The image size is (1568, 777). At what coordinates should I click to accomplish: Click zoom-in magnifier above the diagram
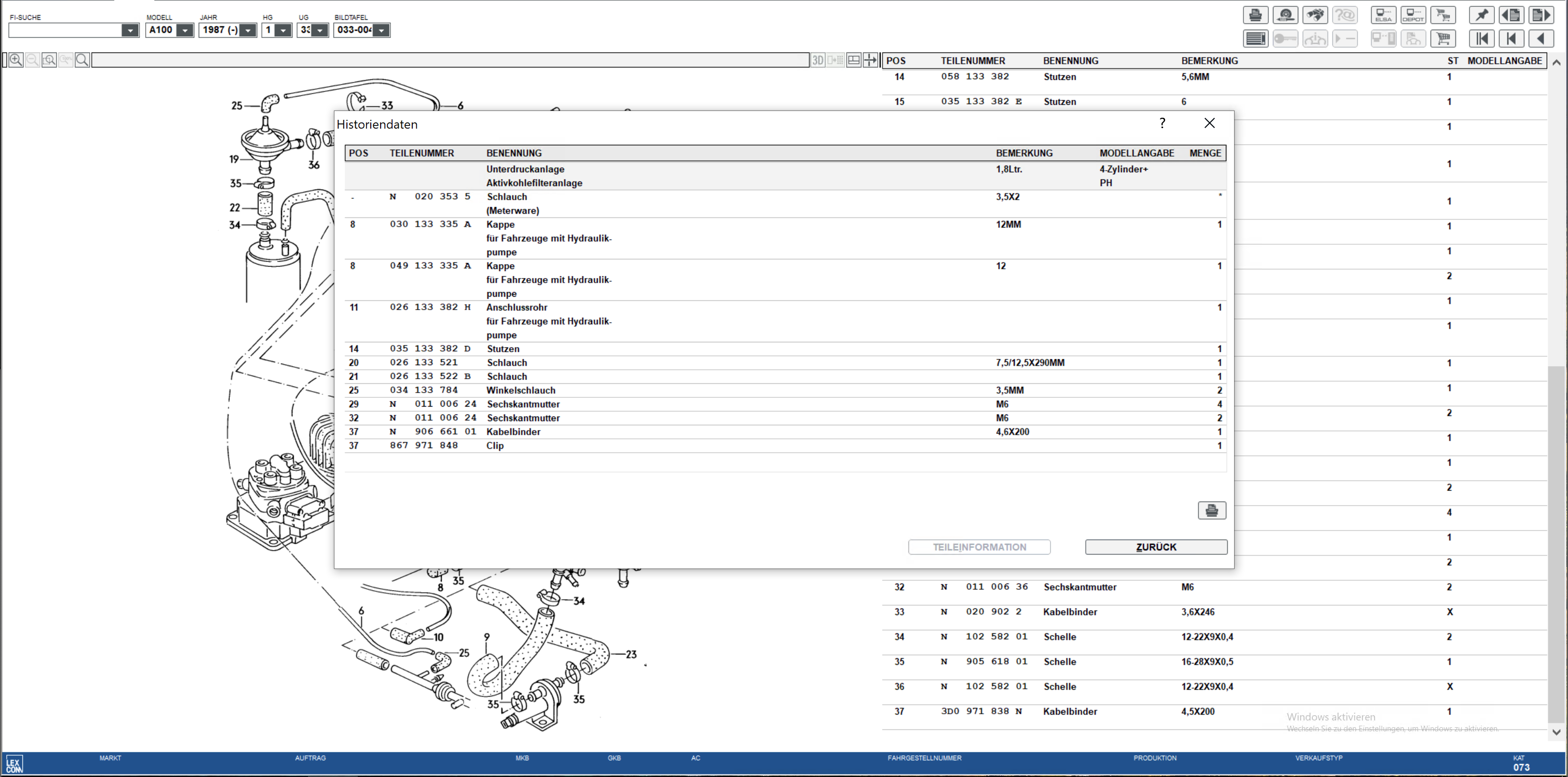point(16,60)
